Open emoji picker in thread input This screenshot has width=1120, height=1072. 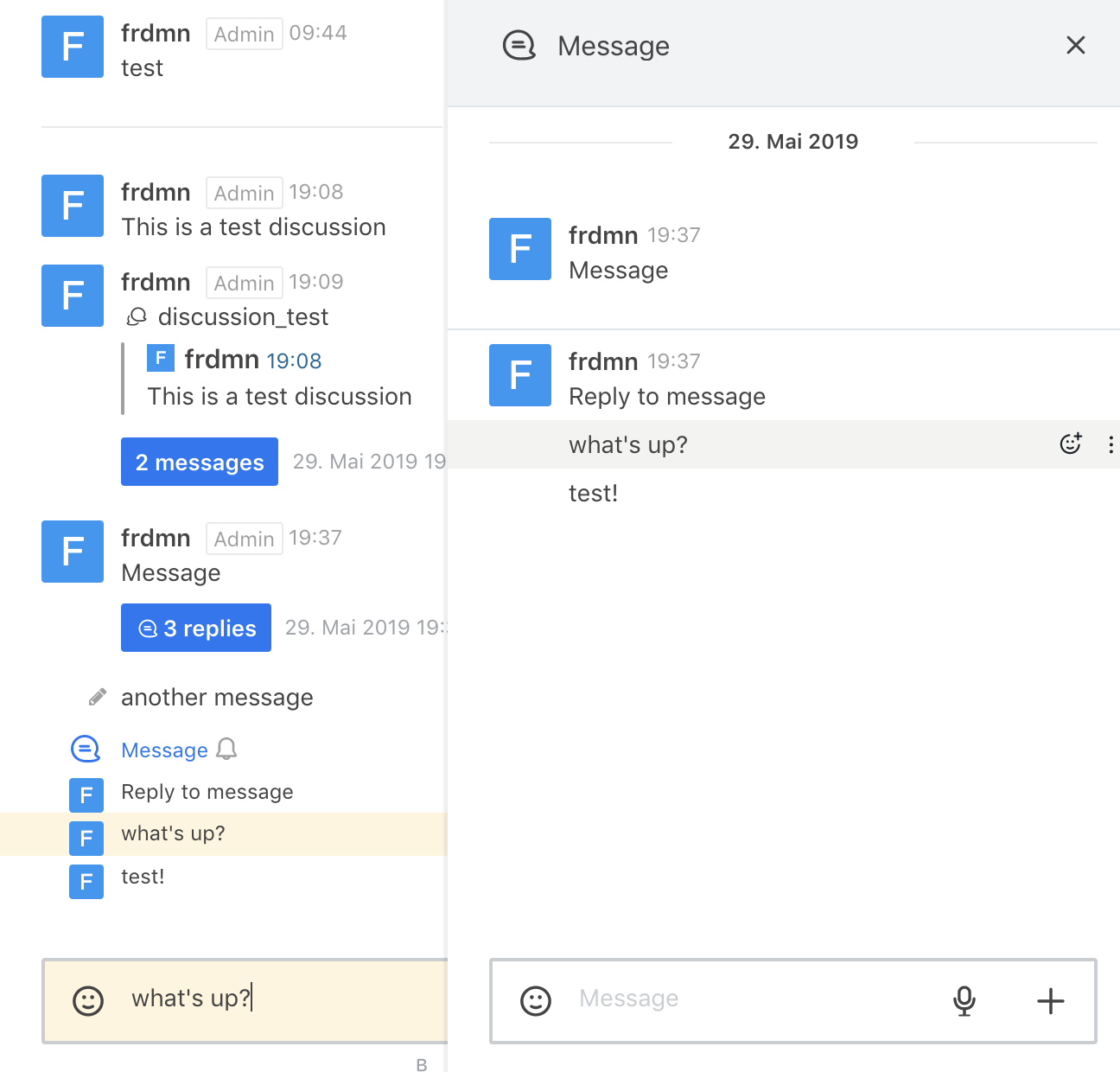(535, 1001)
